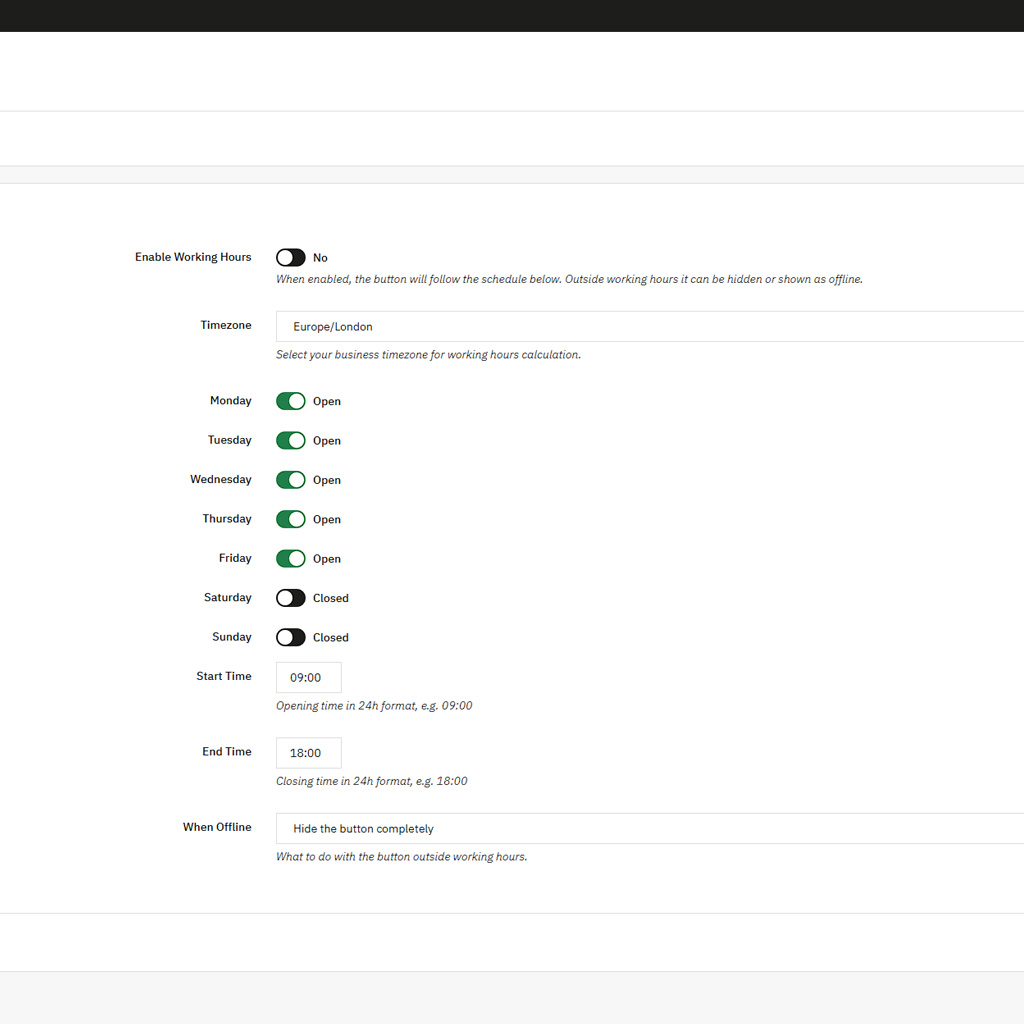The width and height of the screenshot is (1024, 1024).
Task: Enable the Saturday toggle switch
Action: [x=290, y=598]
